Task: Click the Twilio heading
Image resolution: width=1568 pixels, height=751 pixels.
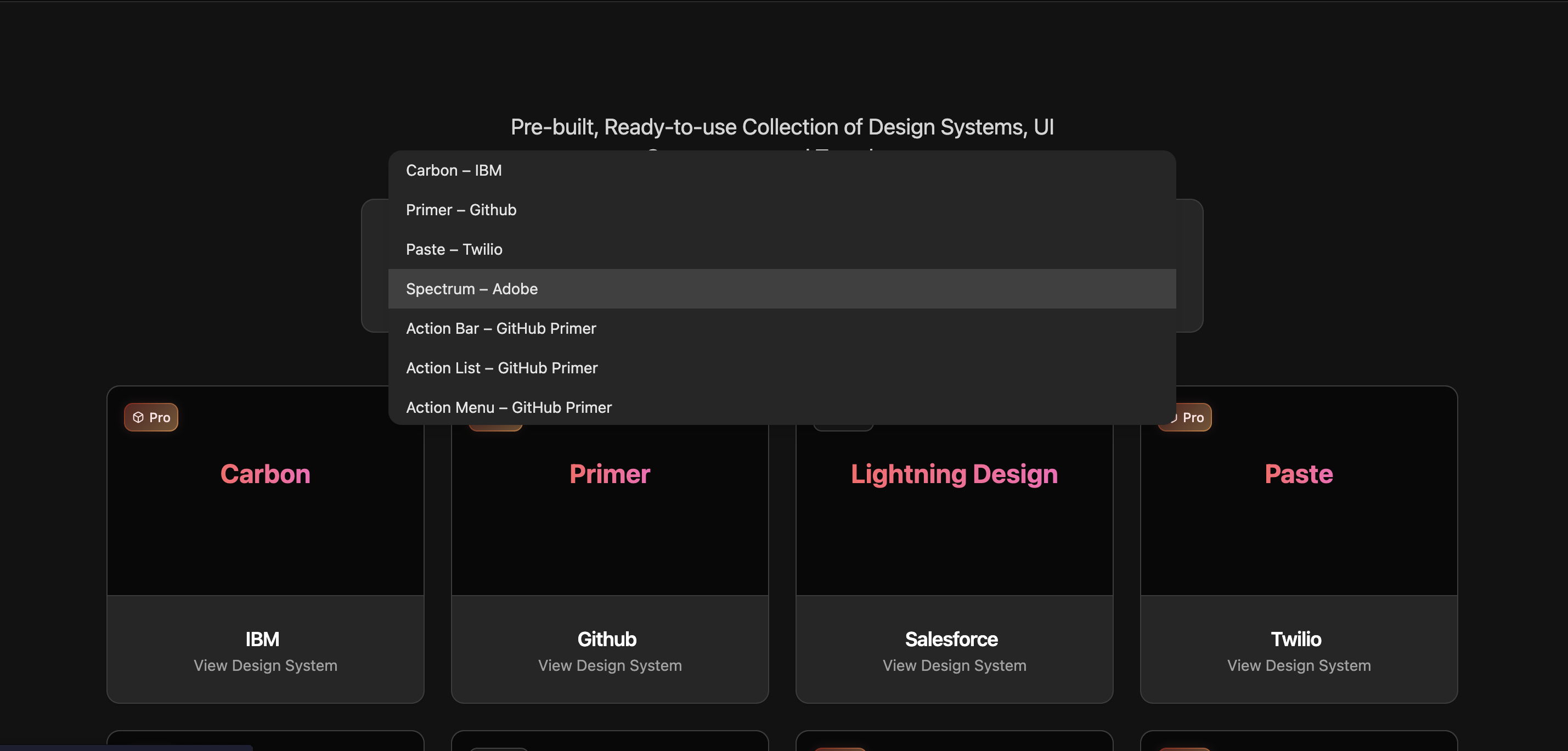Action: click(x=1295, y=640)
